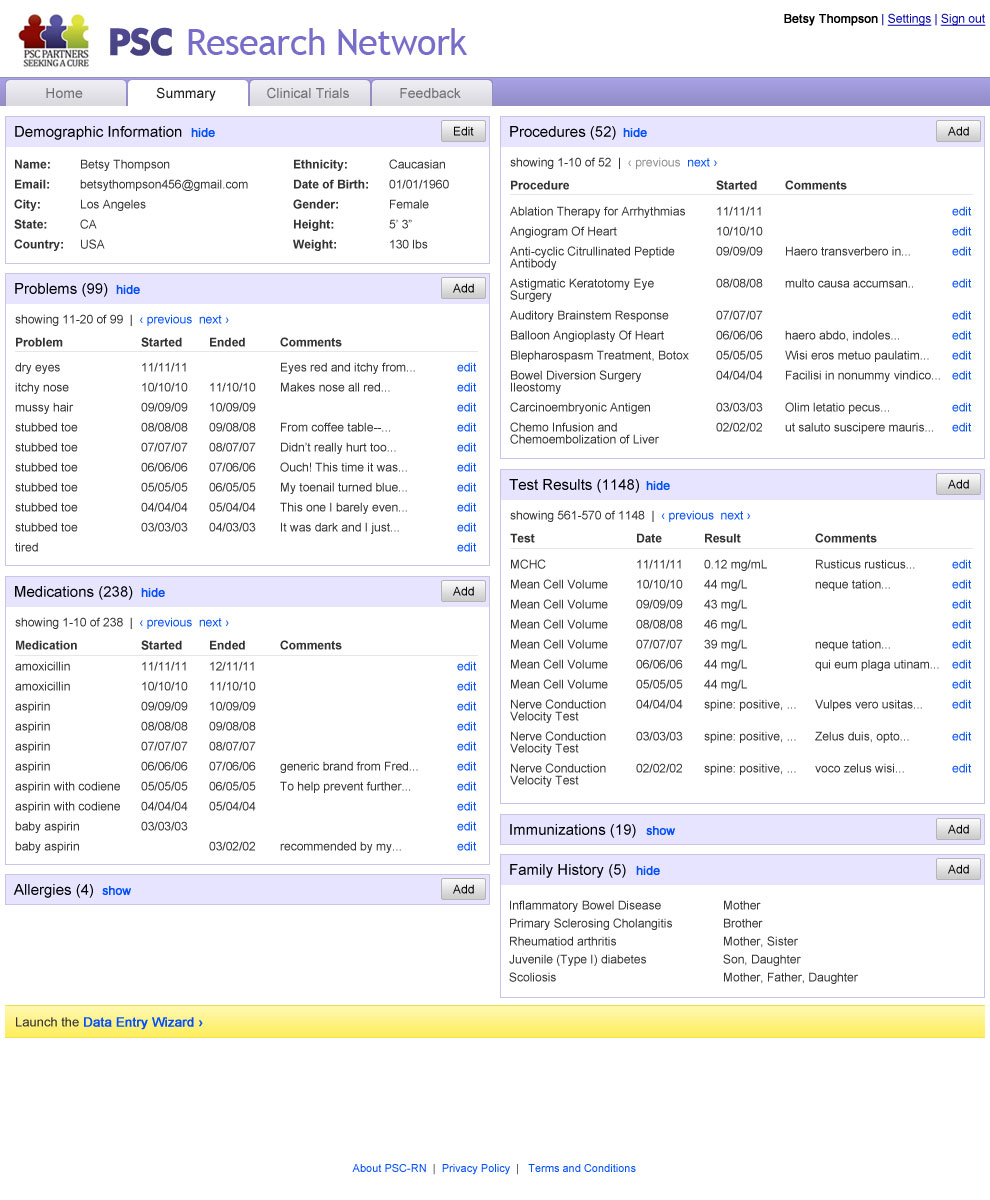Image resolution: width=990 pixels, height=1200 pixels.
Task: Hide the Demographic Information section
Action: (203, 133)
